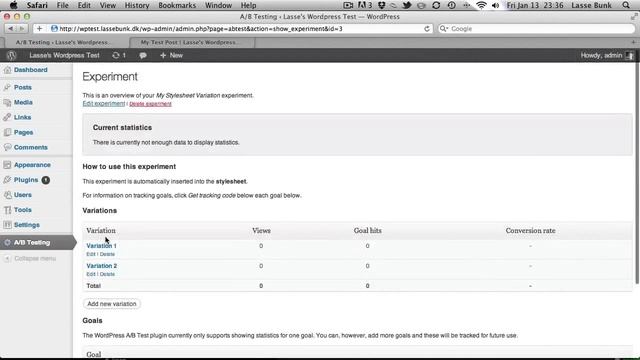Open the Window menu
The height and width of the screenshot is (360, 640).
[x=218, y=5]
